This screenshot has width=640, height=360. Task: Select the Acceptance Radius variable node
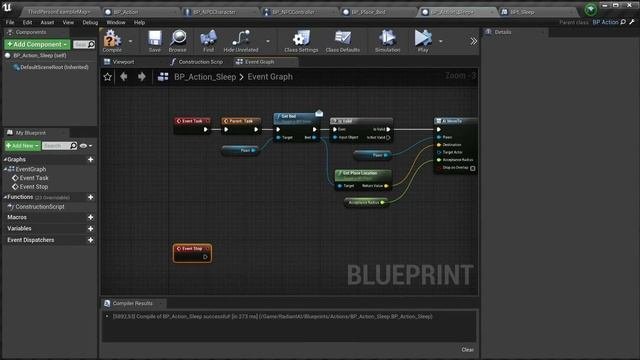click(365, 202)
